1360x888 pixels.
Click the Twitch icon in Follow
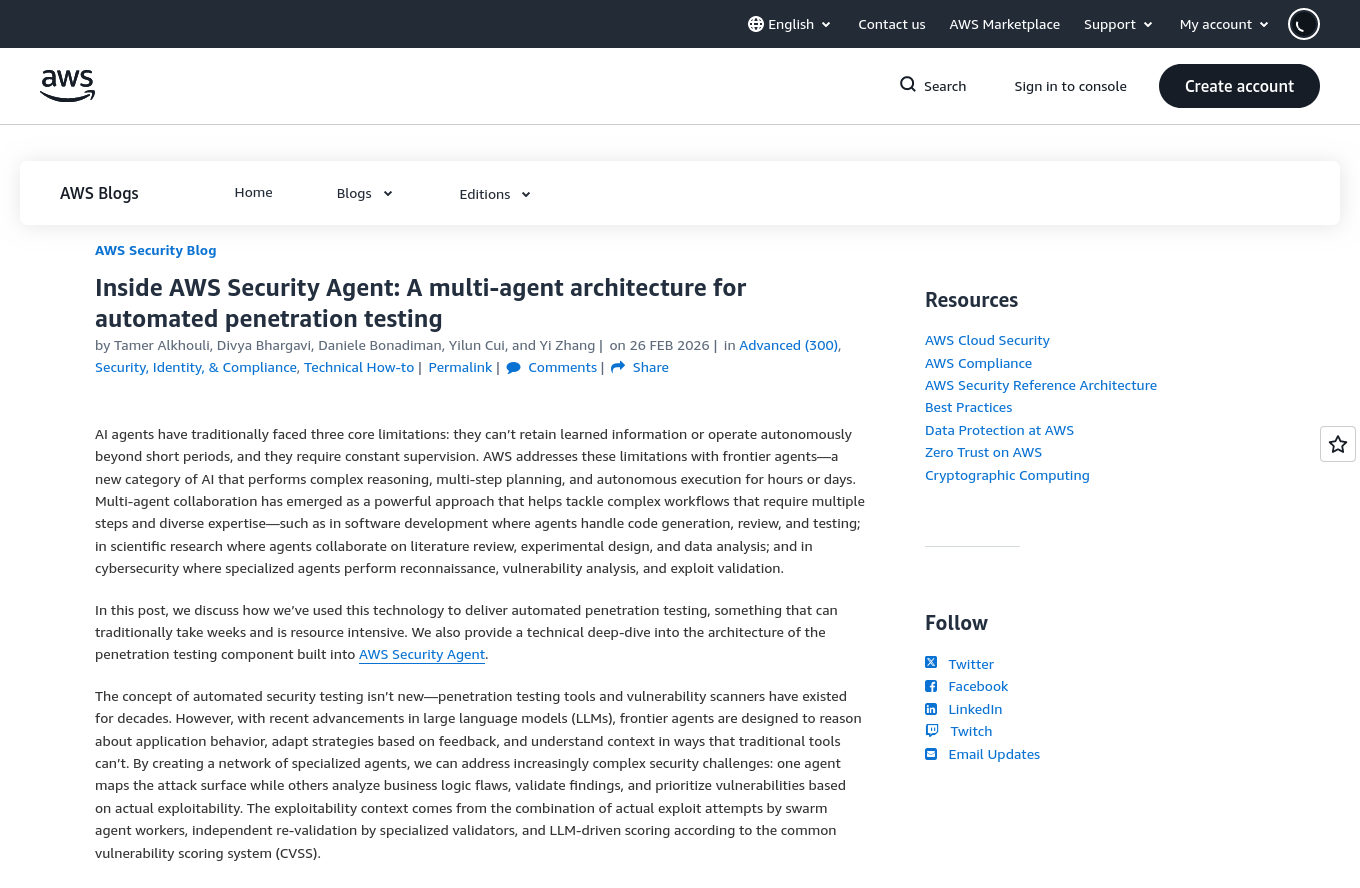point(932,731)
